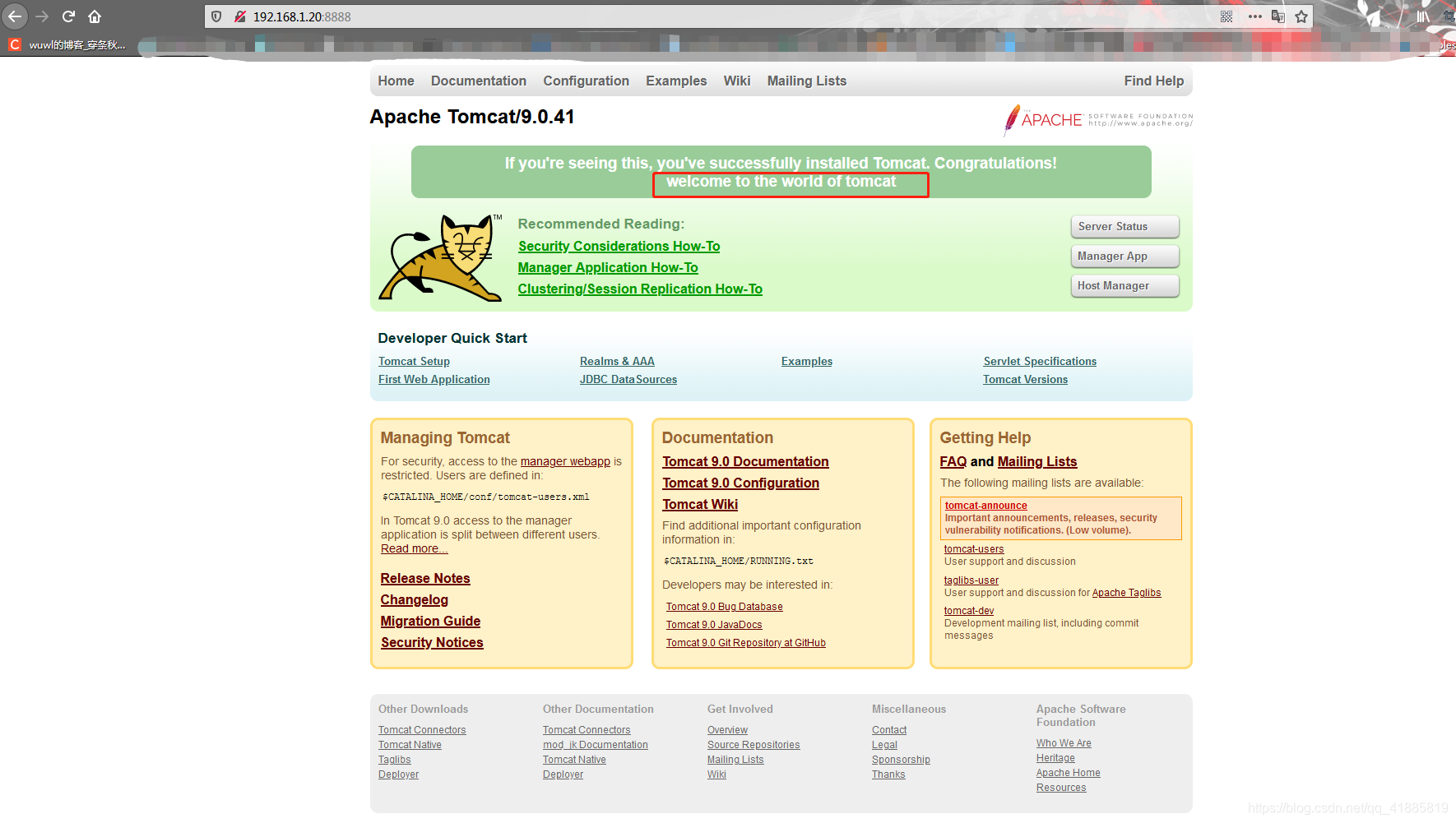Open Manager Application How-To link
Viewport: 1456px width, 823px height.
(608, 268)
